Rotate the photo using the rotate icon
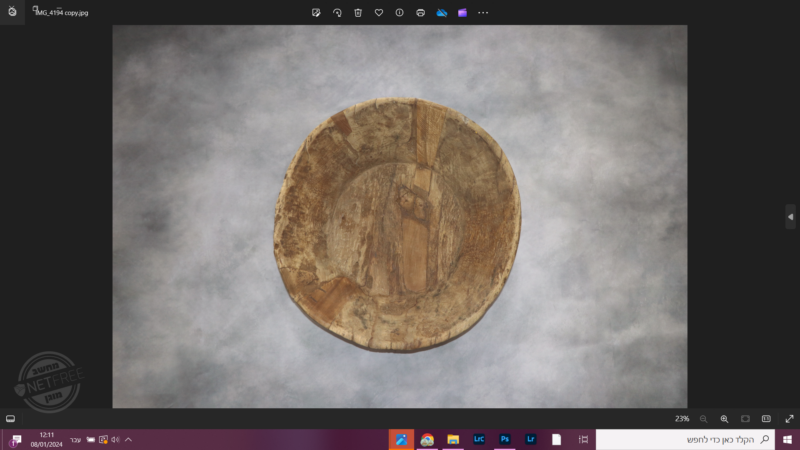This screenshot has height=450, width=800. pyautogui.click(x=337, y=13)
